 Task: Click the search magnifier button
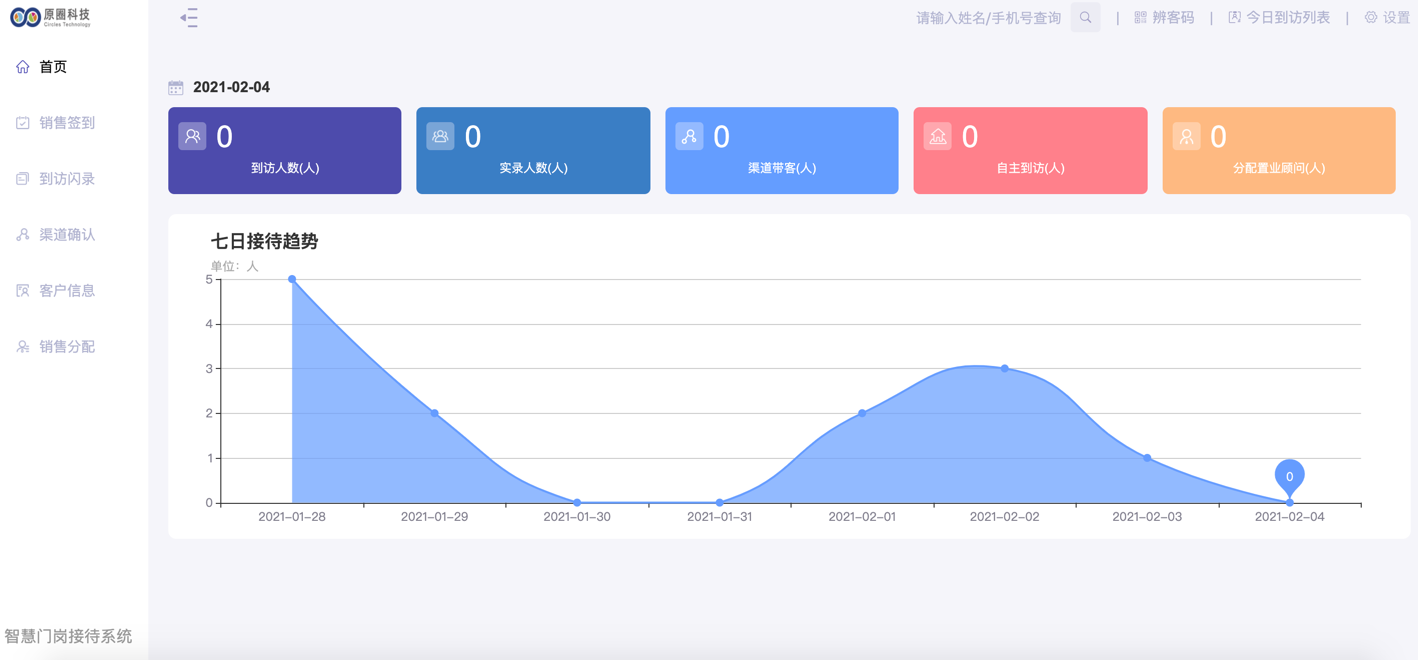1085,18
